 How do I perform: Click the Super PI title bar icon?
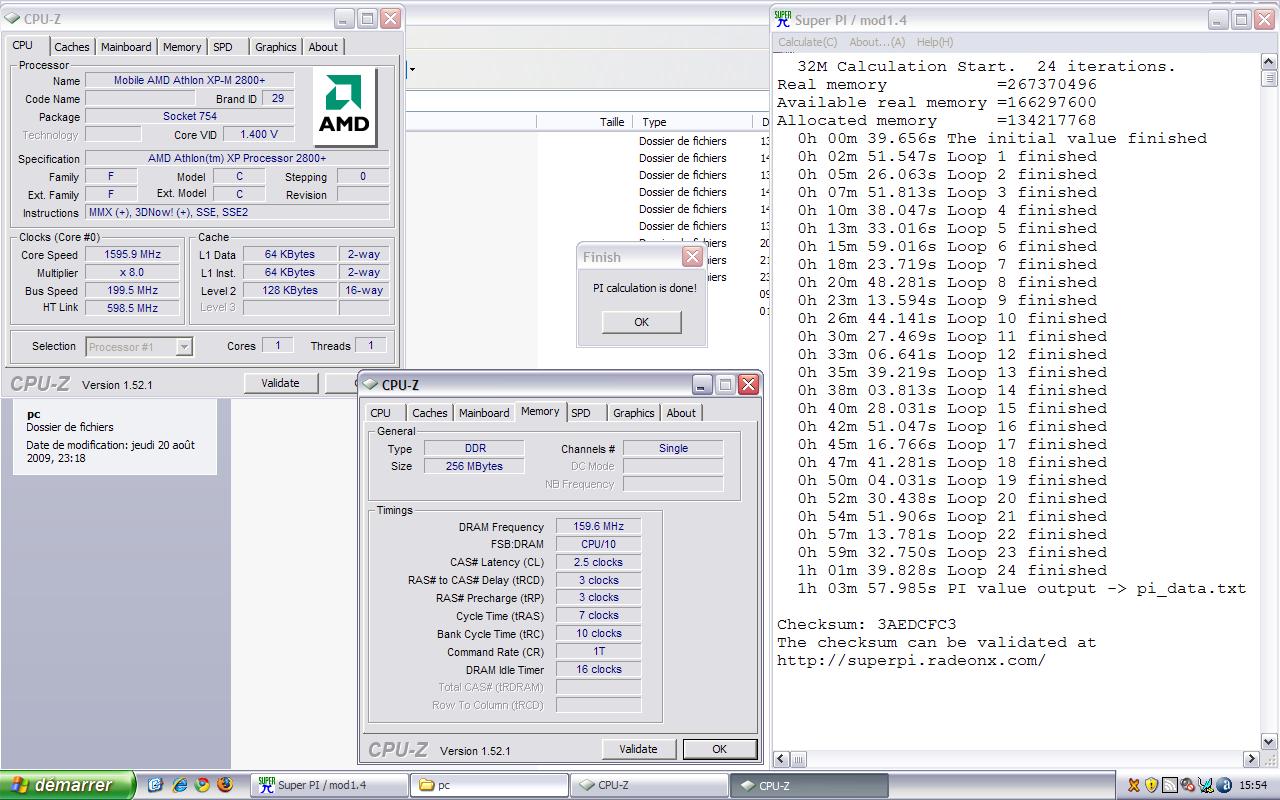pos(783,19)
